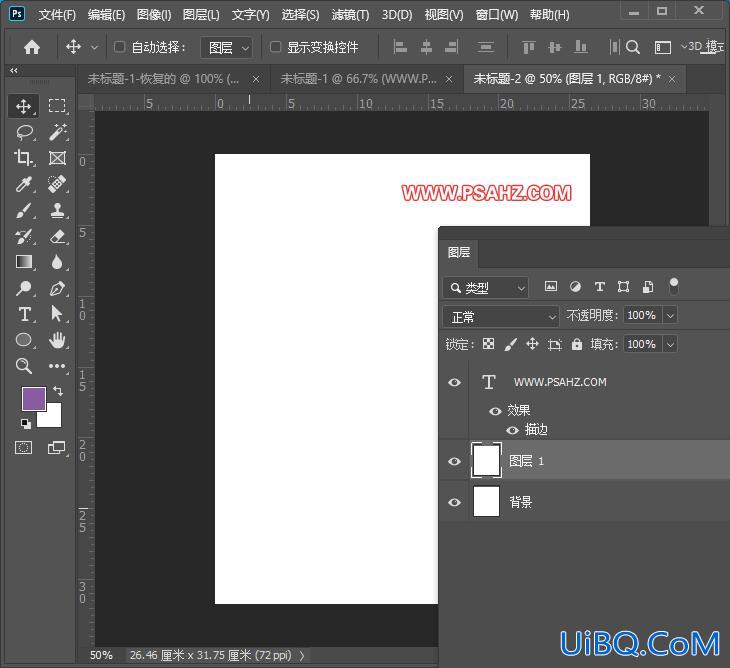The width and height of the screenshot is (730, 668).
Task: Enable the 显示变换控件 checkbox
Action: [276, 47]
